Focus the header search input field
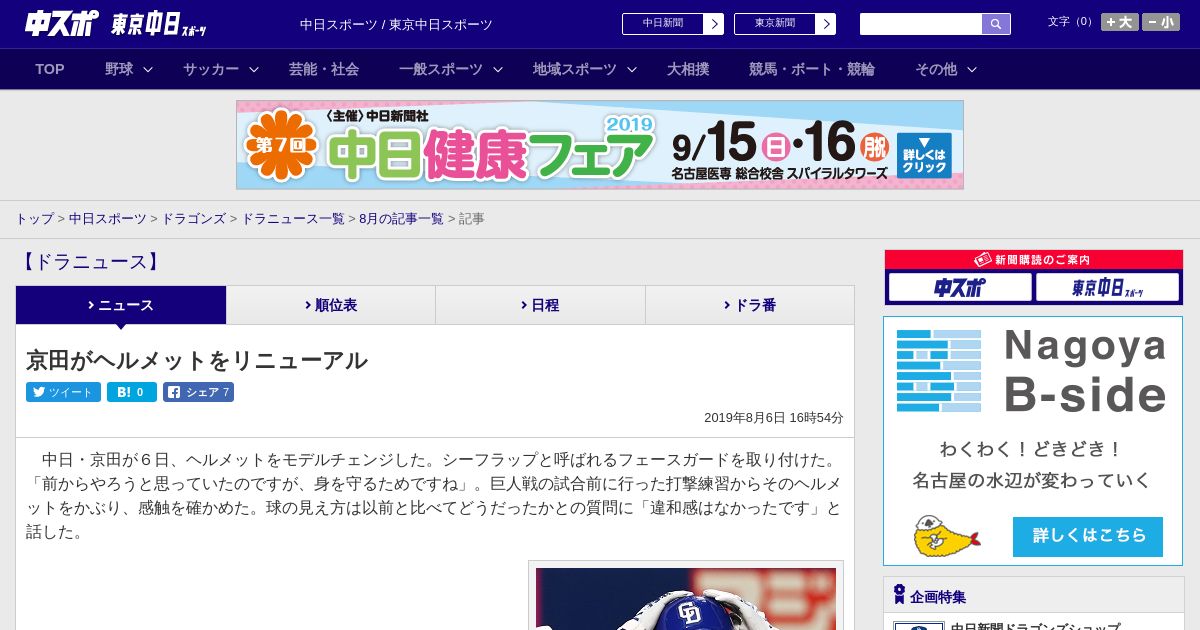1200x630 pixels. (x=921, y=24)
